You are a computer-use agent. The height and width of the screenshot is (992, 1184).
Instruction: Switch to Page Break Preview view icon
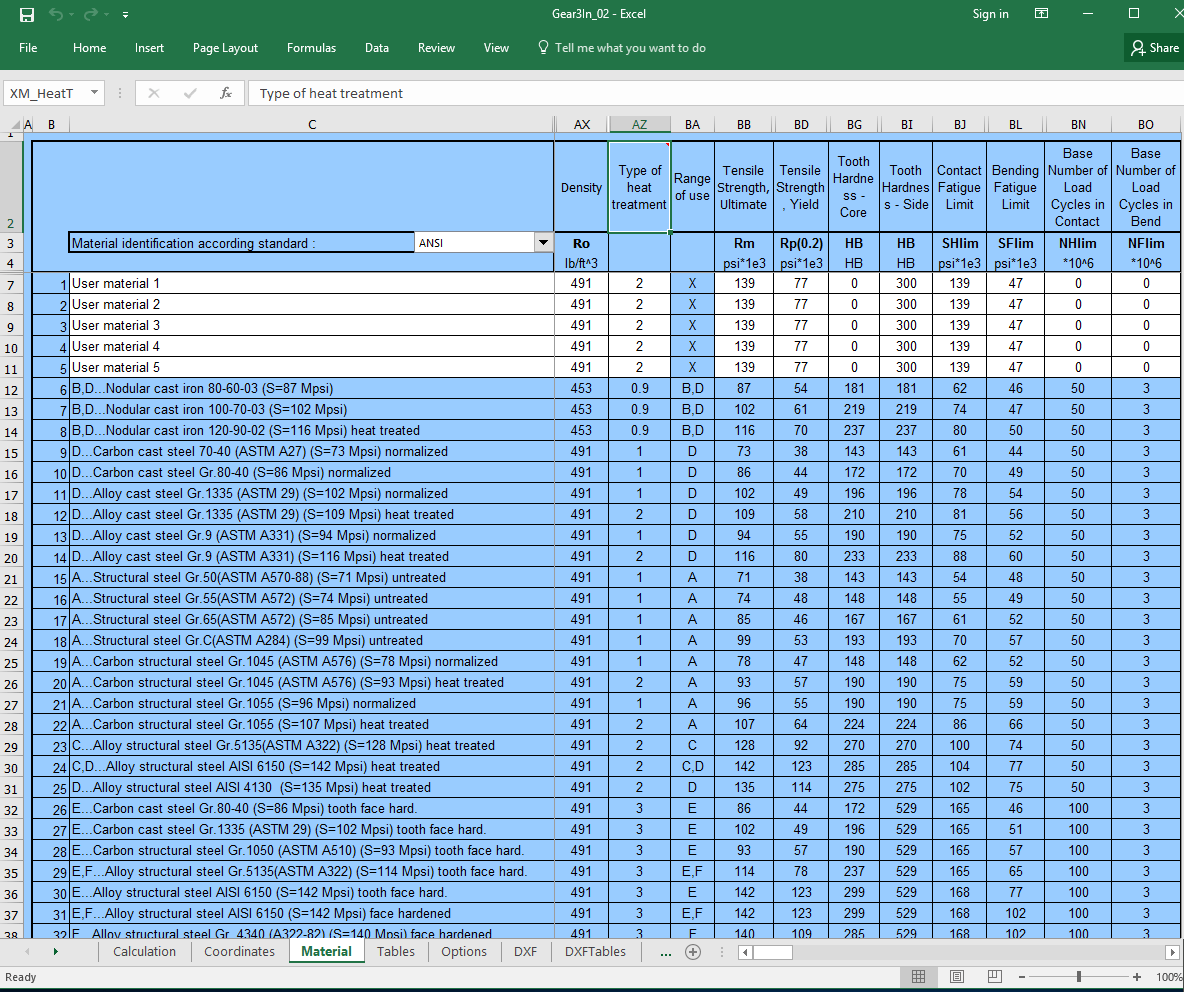click(x=994, y=977)
